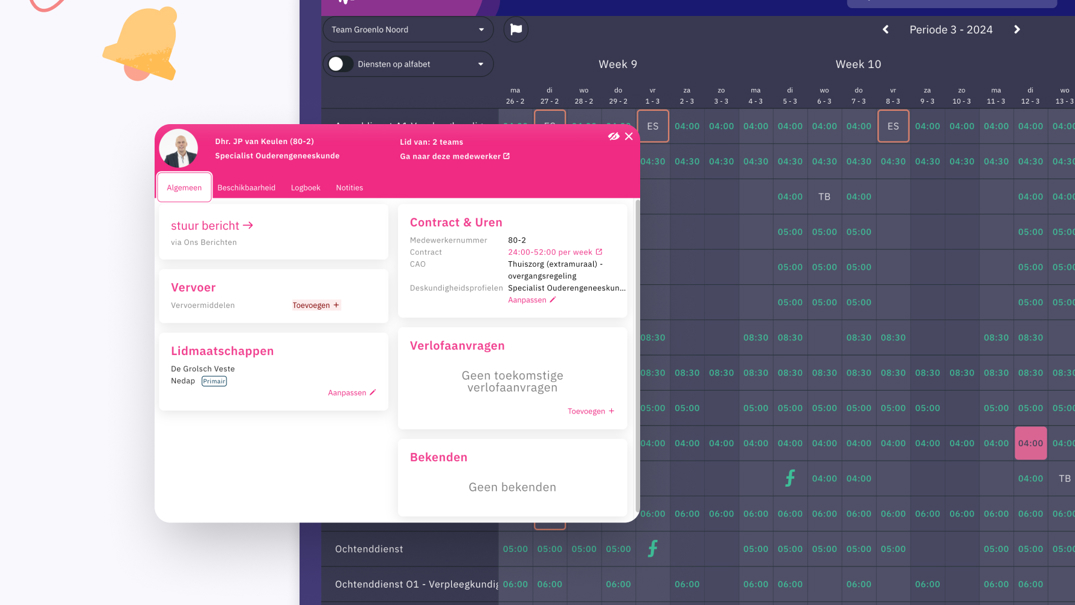Expand the Diensten op alfabet dropdown arrow

481,64
